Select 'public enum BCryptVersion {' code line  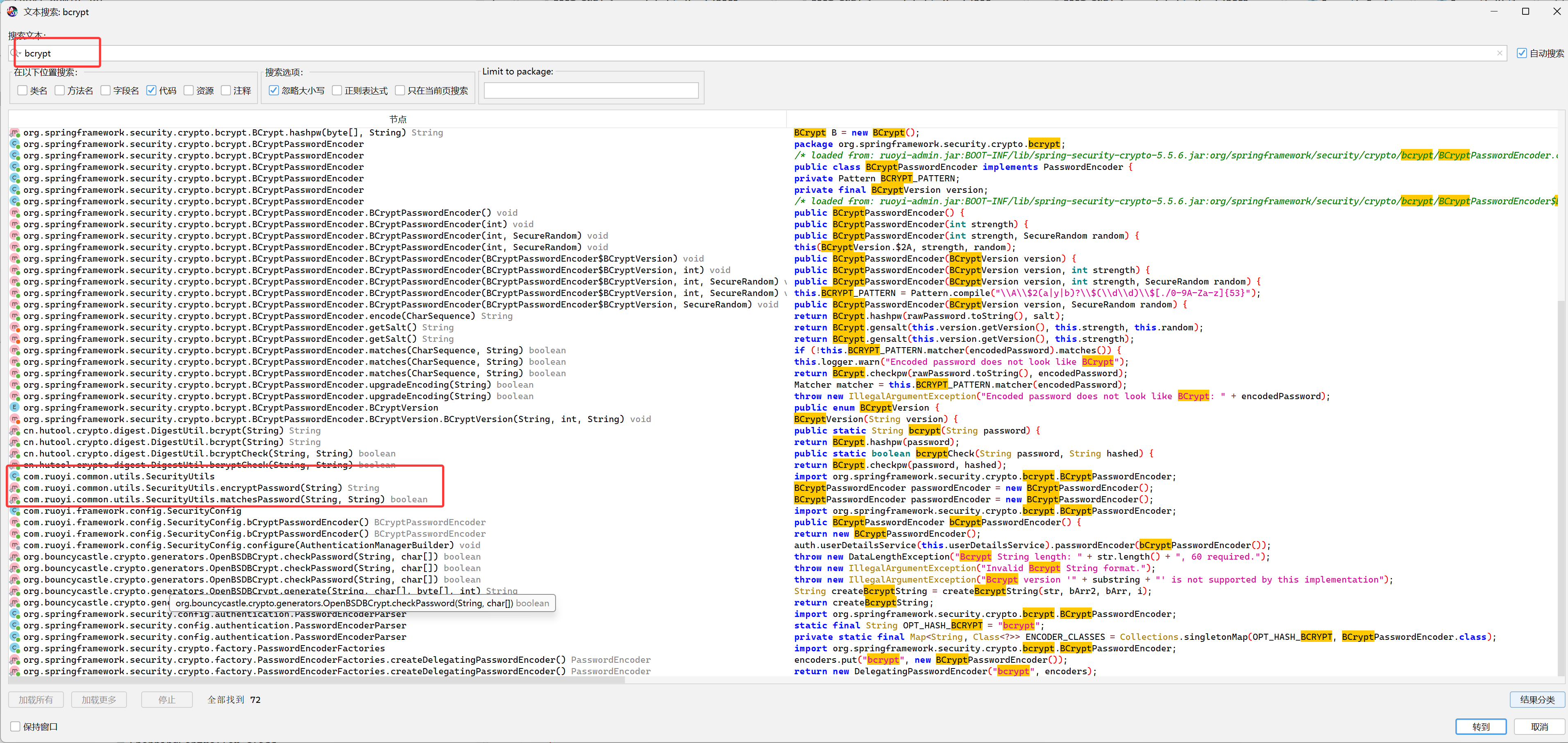(x=867, y=408)
